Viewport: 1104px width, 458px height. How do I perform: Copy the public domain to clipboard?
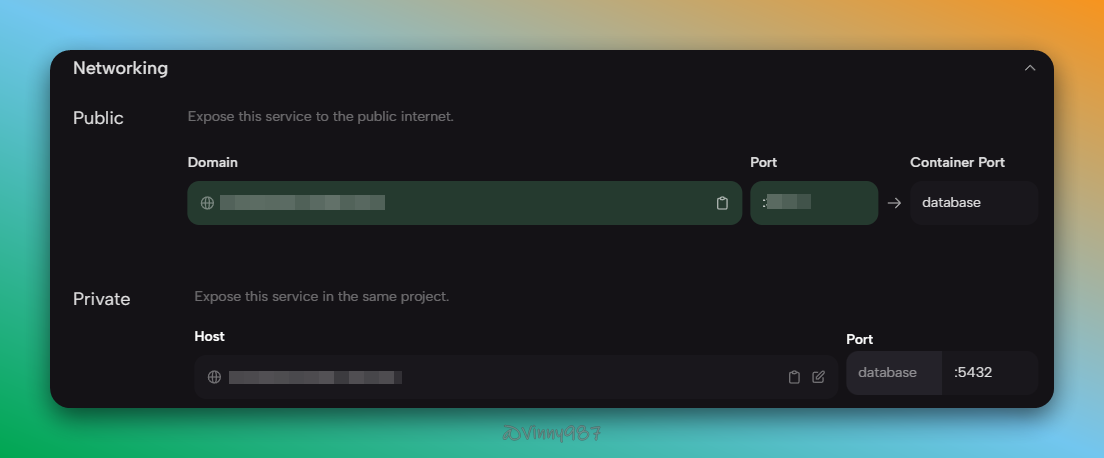tap(722, 203)
